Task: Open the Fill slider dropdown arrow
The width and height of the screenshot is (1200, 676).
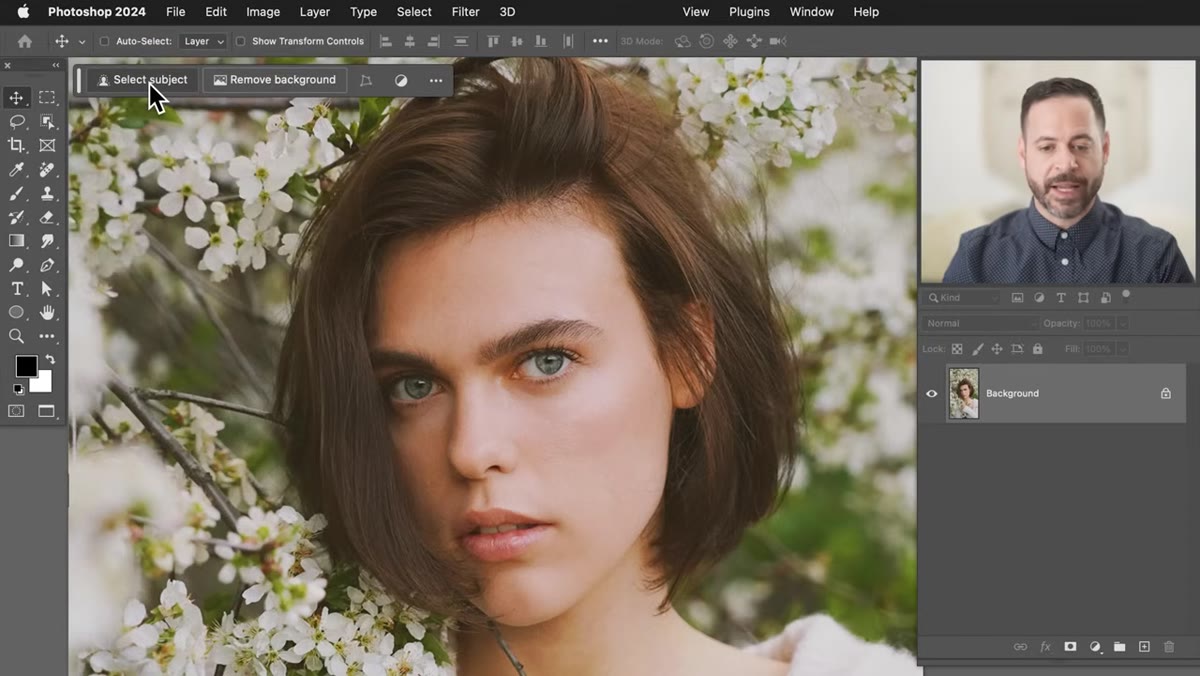Action: click(1123, 349)
